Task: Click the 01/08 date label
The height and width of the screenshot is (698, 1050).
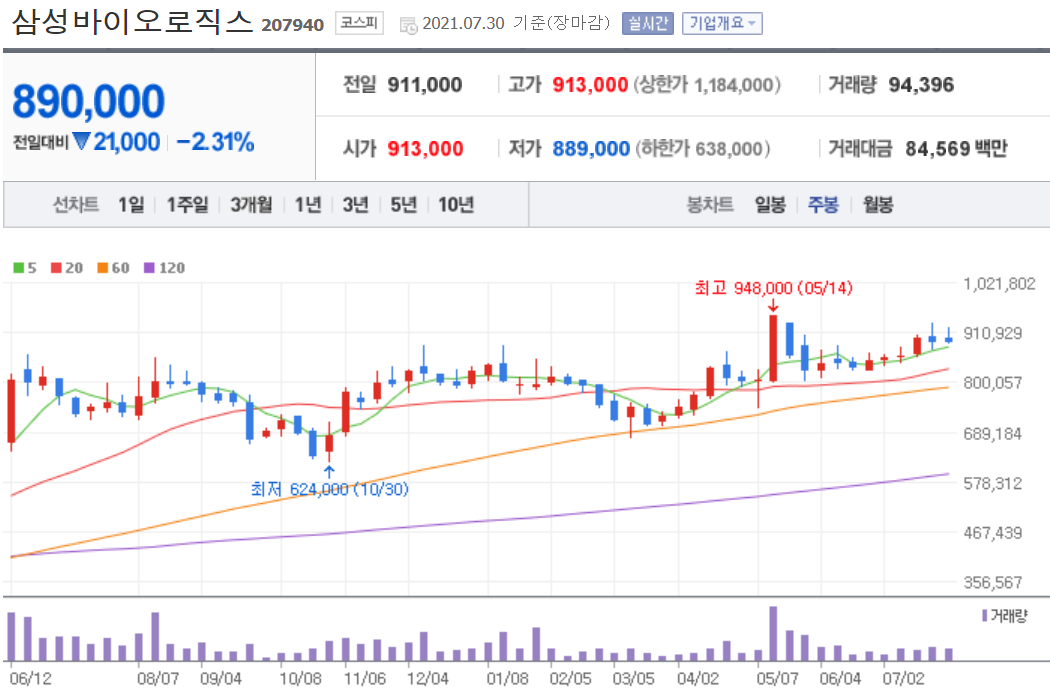Action: click(508, 679)
